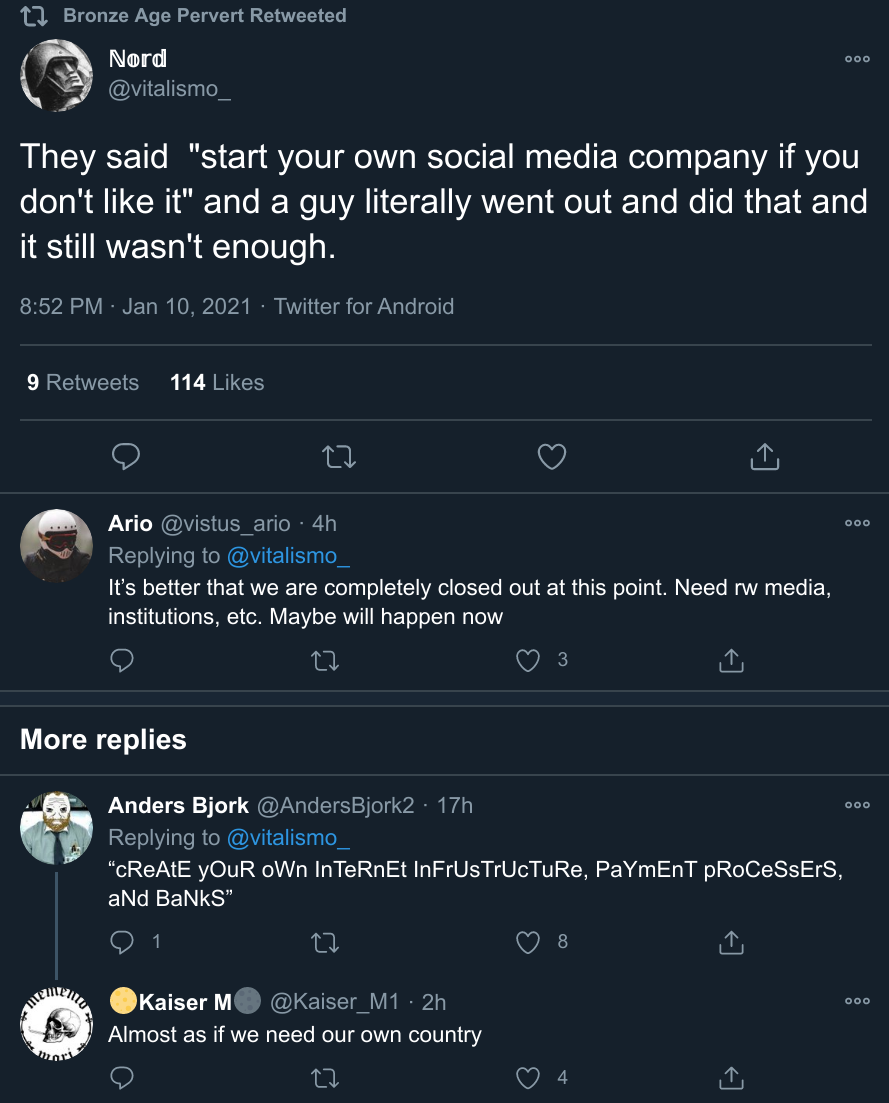Share Kaiser M's reply

coord(732,1077)
